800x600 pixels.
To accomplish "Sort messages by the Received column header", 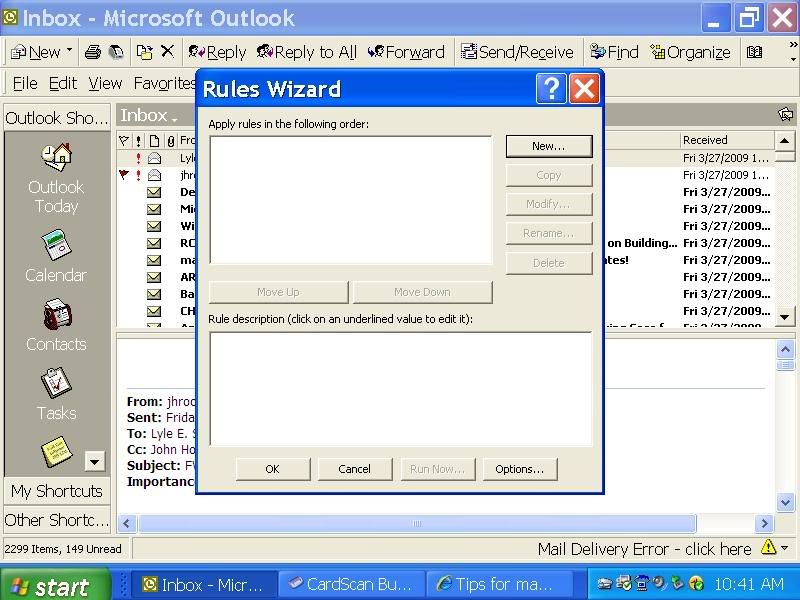I will point(728,140).
